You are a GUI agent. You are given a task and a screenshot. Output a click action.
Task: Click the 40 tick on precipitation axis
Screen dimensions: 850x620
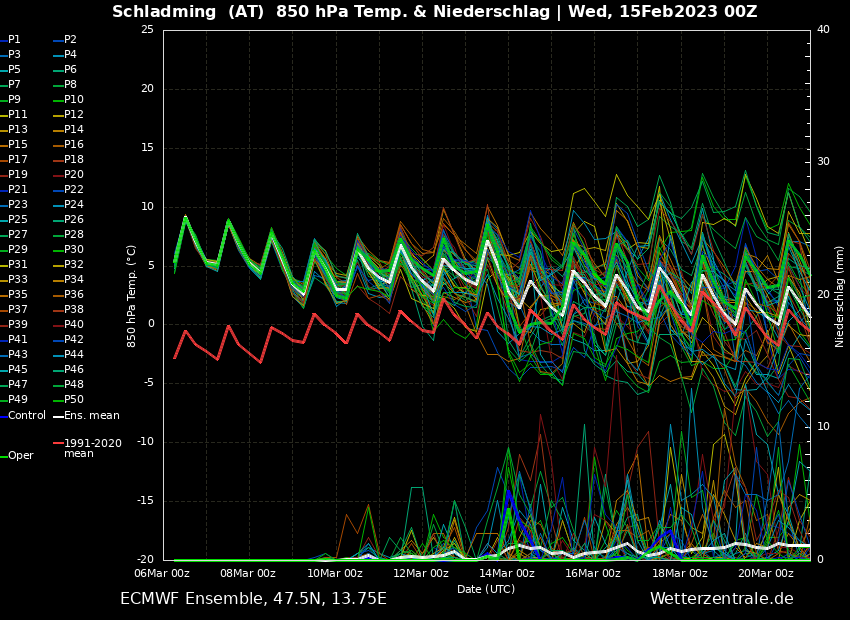pyautogui.click(x=823, y=30)
